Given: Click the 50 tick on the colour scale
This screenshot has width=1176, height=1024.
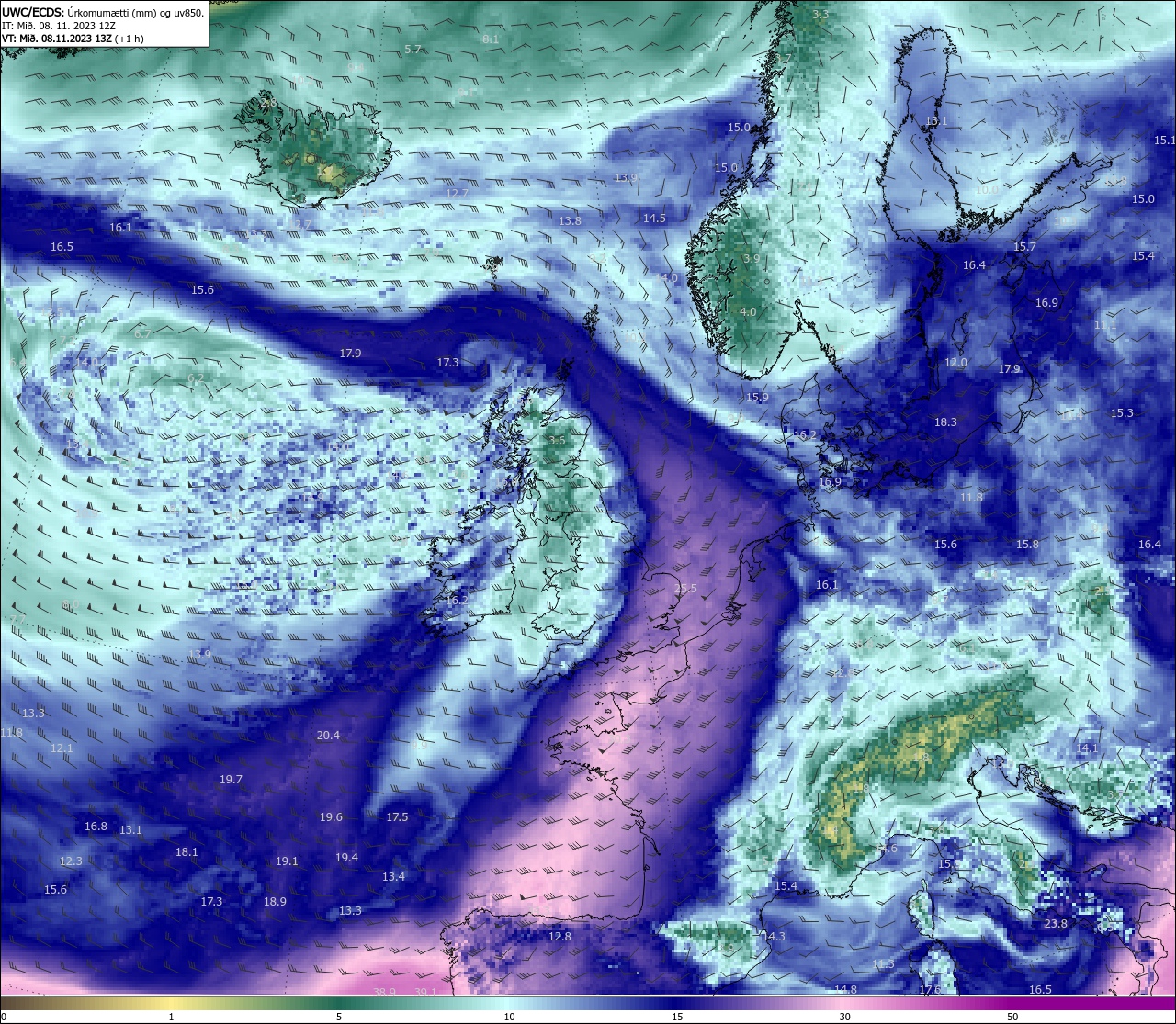Looking at the screenshot, I should point(1012,1017).
